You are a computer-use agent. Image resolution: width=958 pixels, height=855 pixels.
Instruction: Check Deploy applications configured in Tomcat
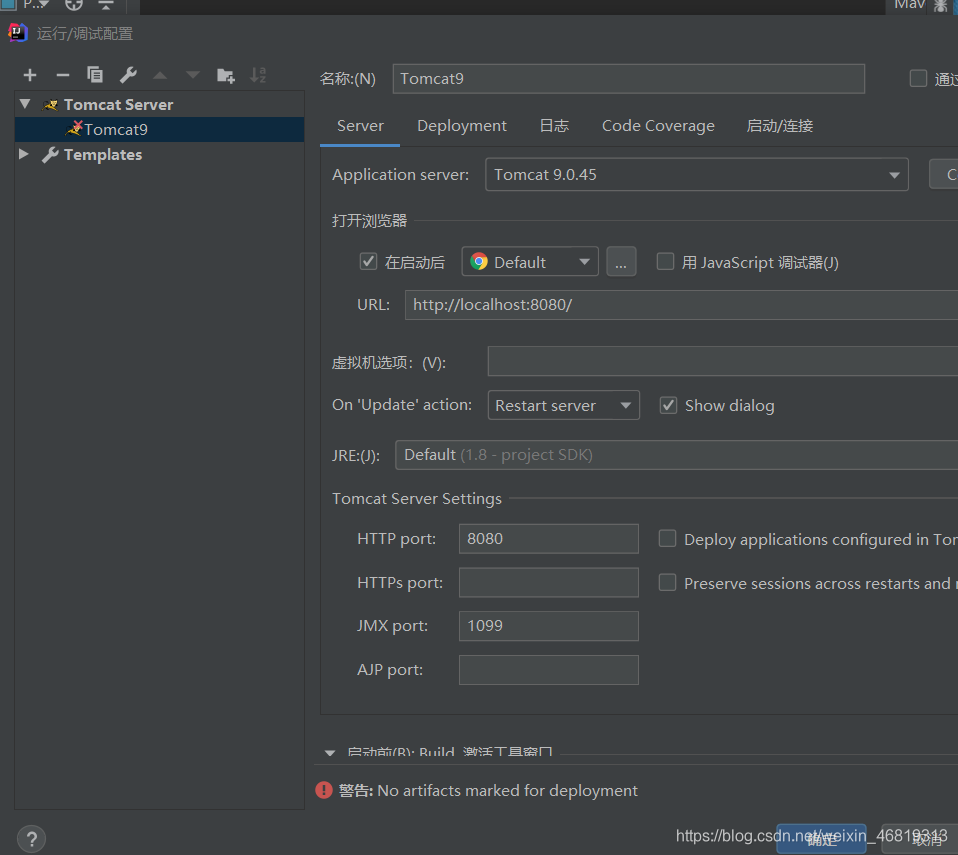(667, 538)
